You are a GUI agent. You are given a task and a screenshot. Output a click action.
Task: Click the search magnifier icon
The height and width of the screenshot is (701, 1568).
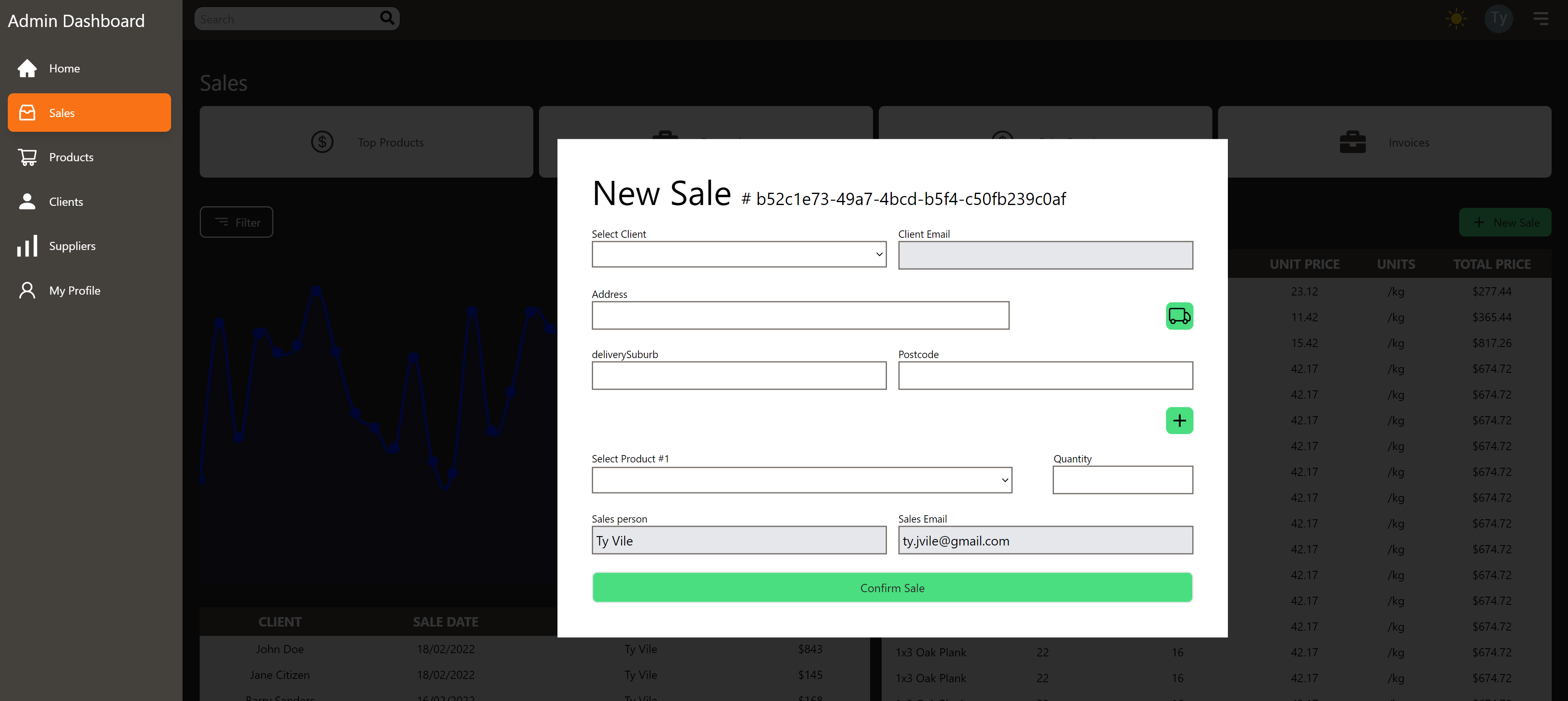386,18
